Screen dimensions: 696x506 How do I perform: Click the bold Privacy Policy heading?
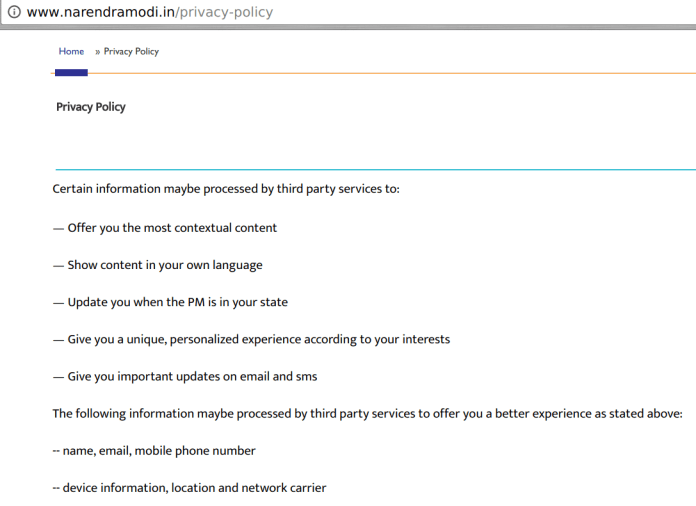[91, 107]
